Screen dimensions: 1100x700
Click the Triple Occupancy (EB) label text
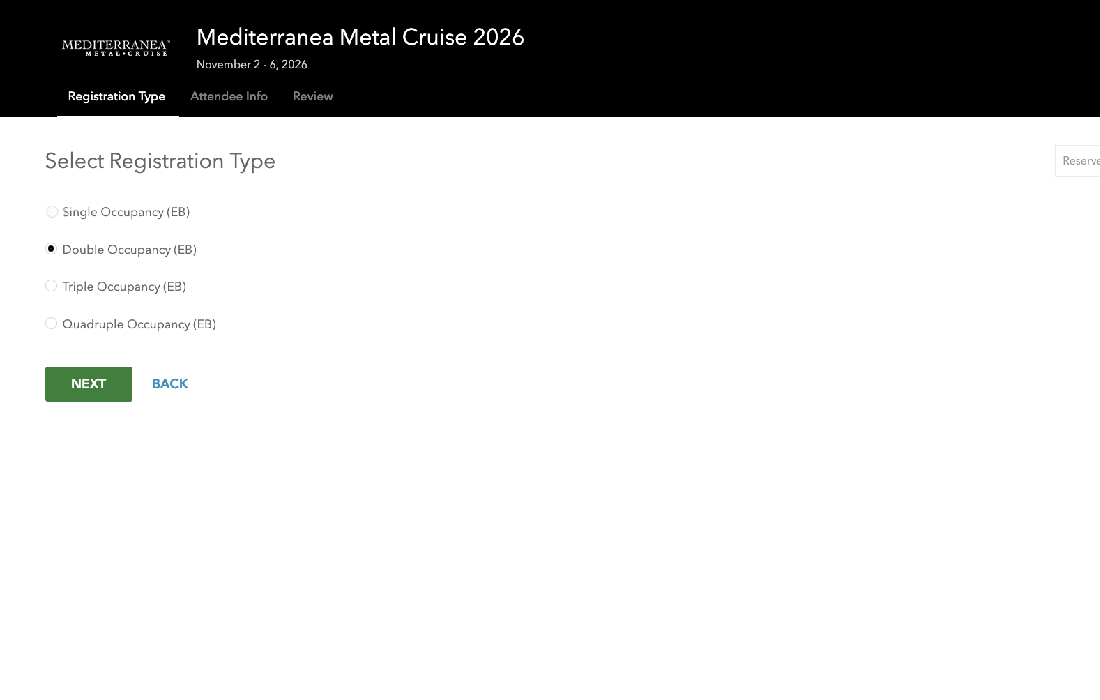point(124,287)
